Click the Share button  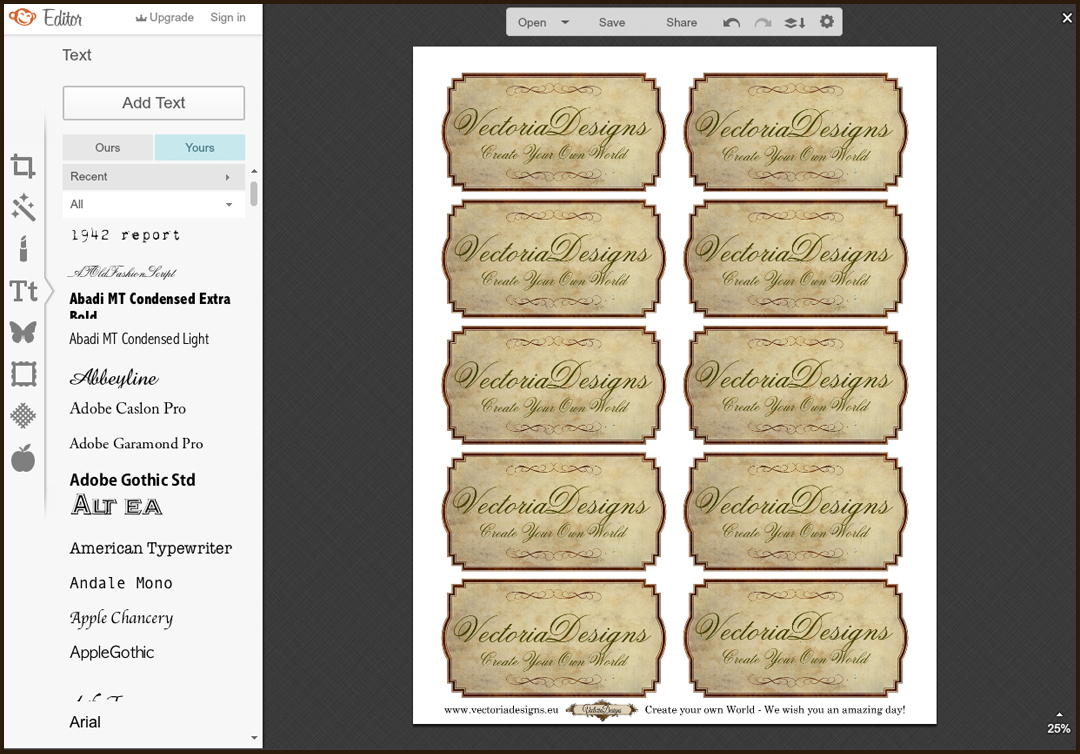[x=681, y=23]
